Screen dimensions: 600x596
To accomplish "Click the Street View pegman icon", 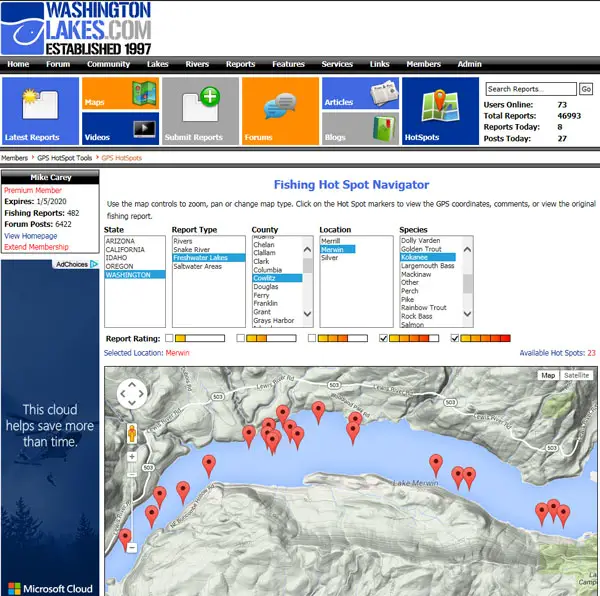I will [132, 434].
